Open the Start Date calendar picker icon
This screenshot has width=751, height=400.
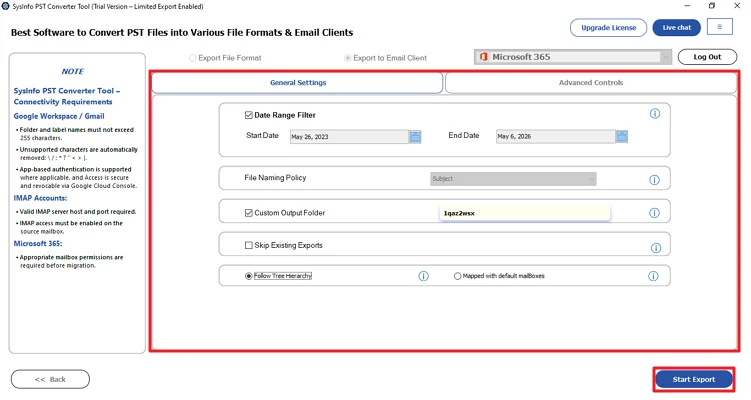(415, 137)
